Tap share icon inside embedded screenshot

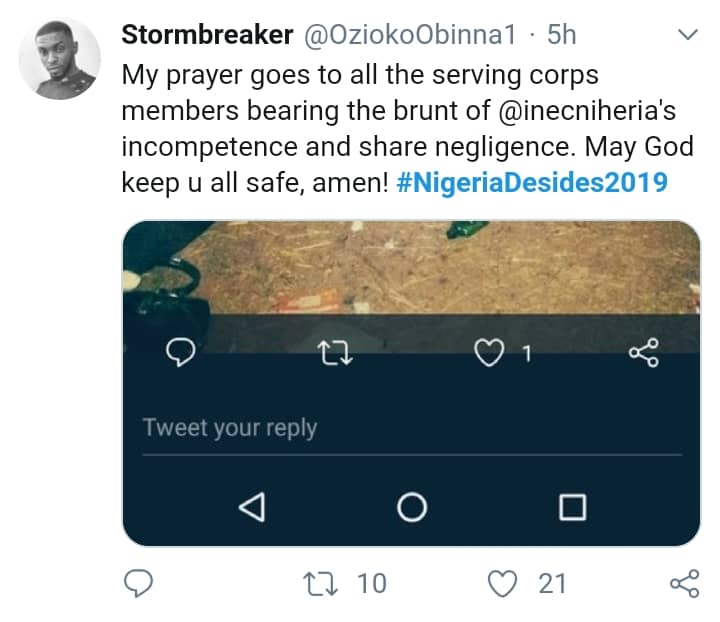(x=643, y=352)
